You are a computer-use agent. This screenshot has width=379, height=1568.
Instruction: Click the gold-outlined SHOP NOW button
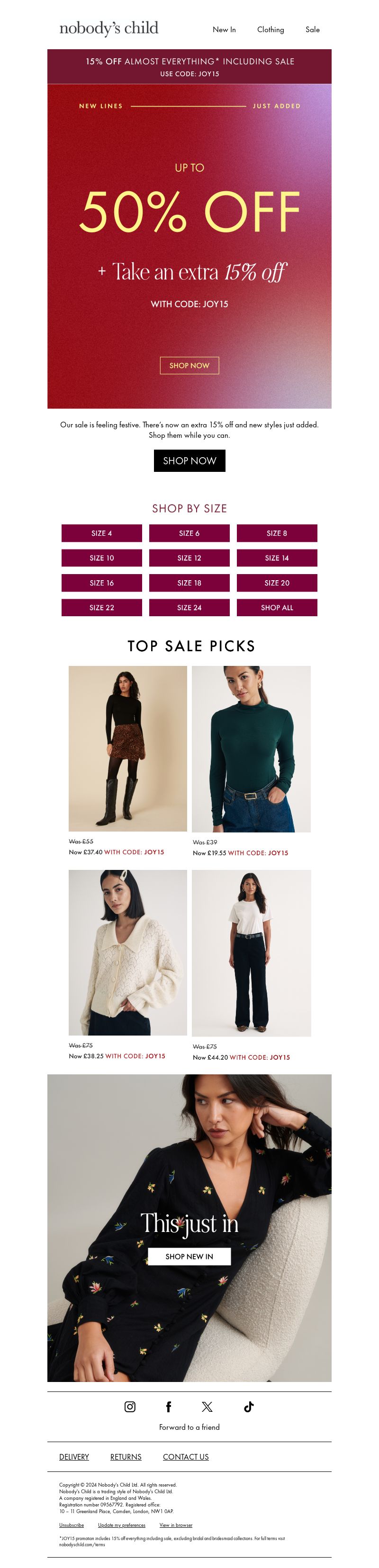189,365
